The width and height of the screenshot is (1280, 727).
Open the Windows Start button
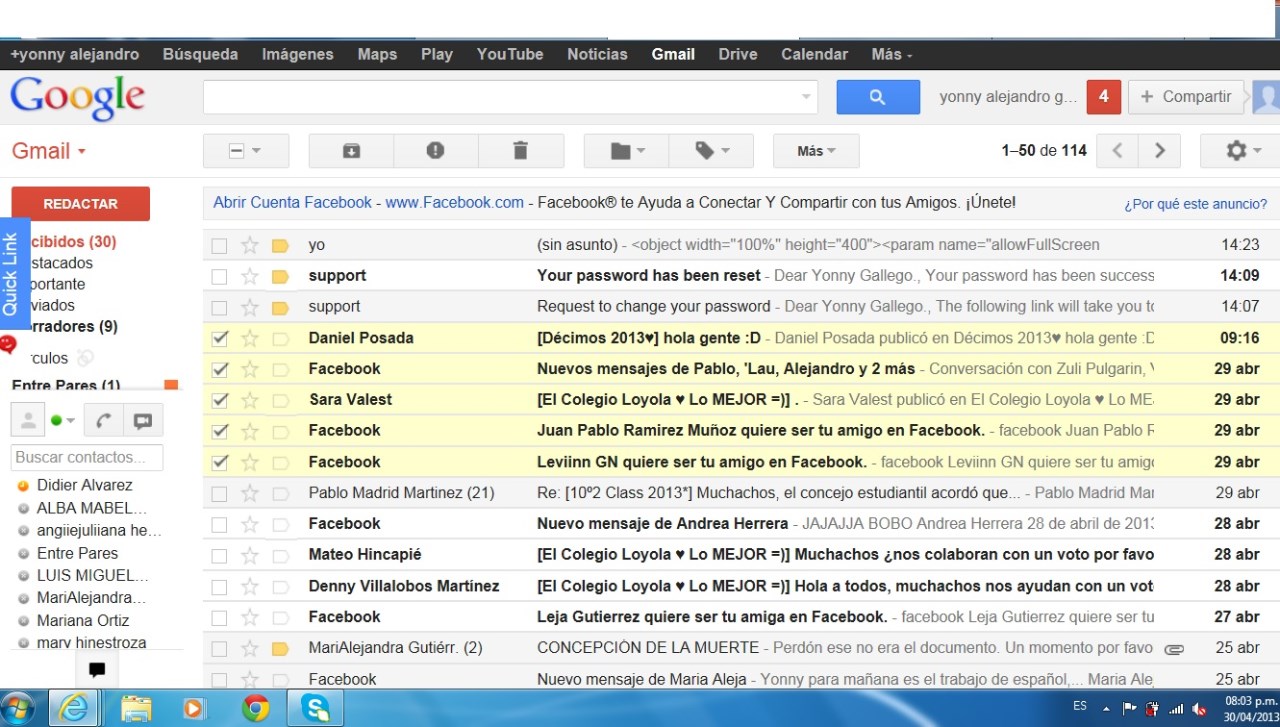(x=17, y=709)
